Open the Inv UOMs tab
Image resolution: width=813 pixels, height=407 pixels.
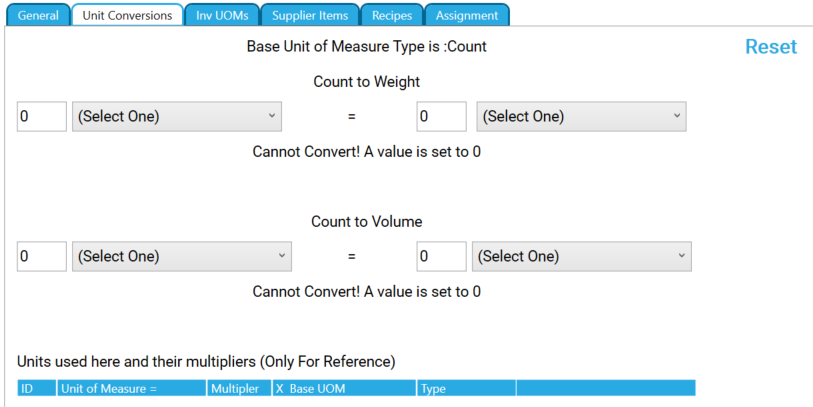pos(223,15)
